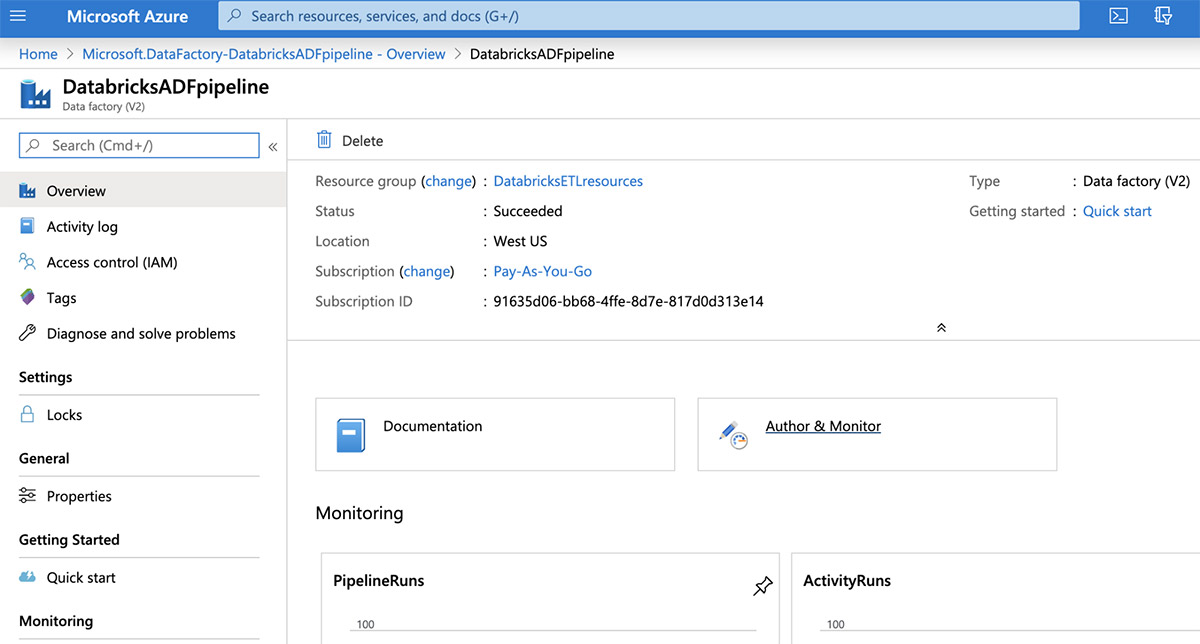Open the Locks settings item

click(x=64, y=415)
